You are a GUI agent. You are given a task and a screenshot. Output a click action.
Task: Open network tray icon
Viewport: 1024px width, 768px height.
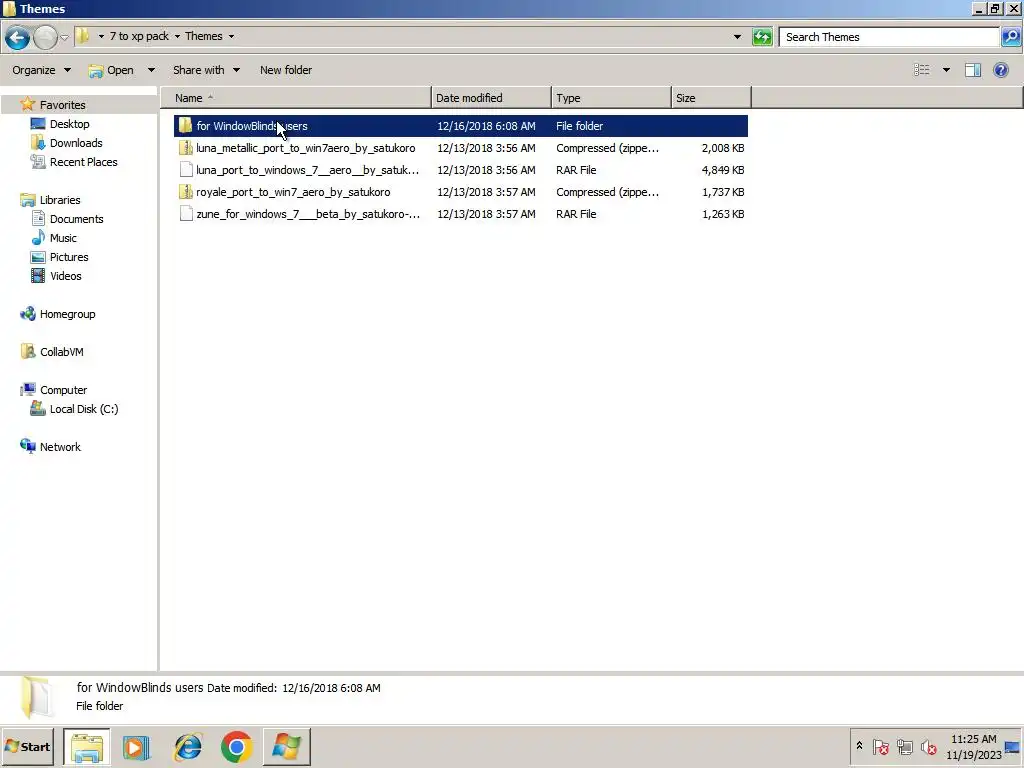[x=904, y=746]
